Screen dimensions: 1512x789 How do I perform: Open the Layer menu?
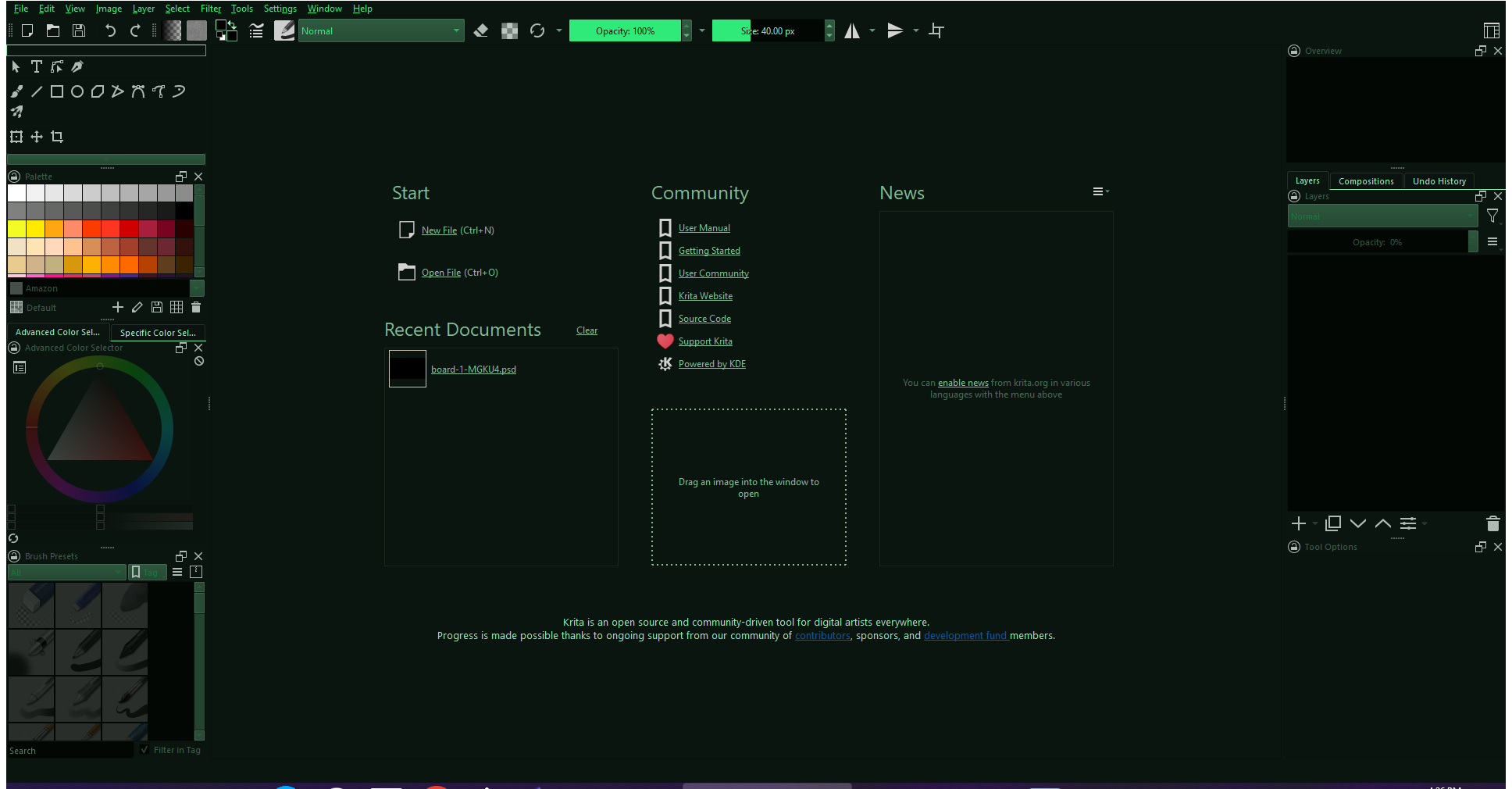(x=144, y=9)
